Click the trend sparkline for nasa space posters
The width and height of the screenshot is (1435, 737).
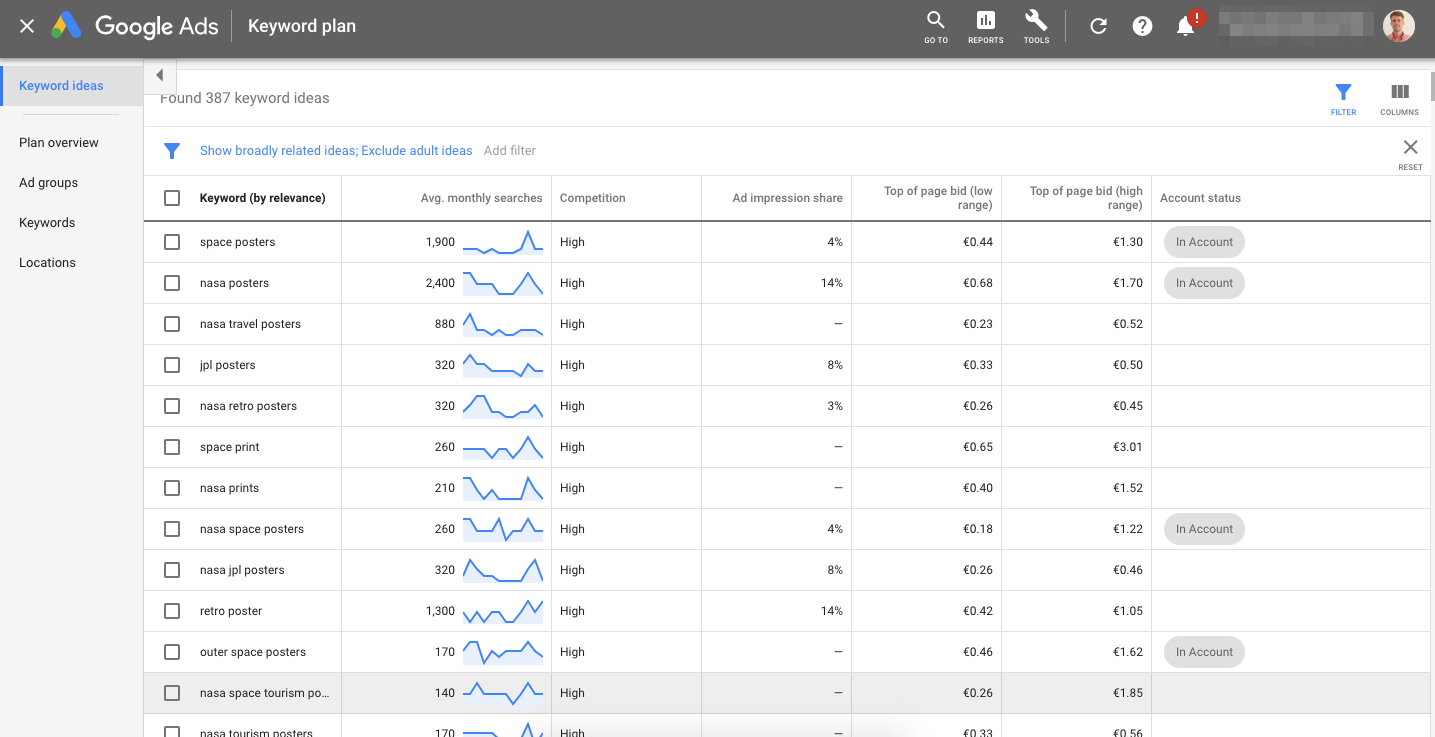pos(503,529)
